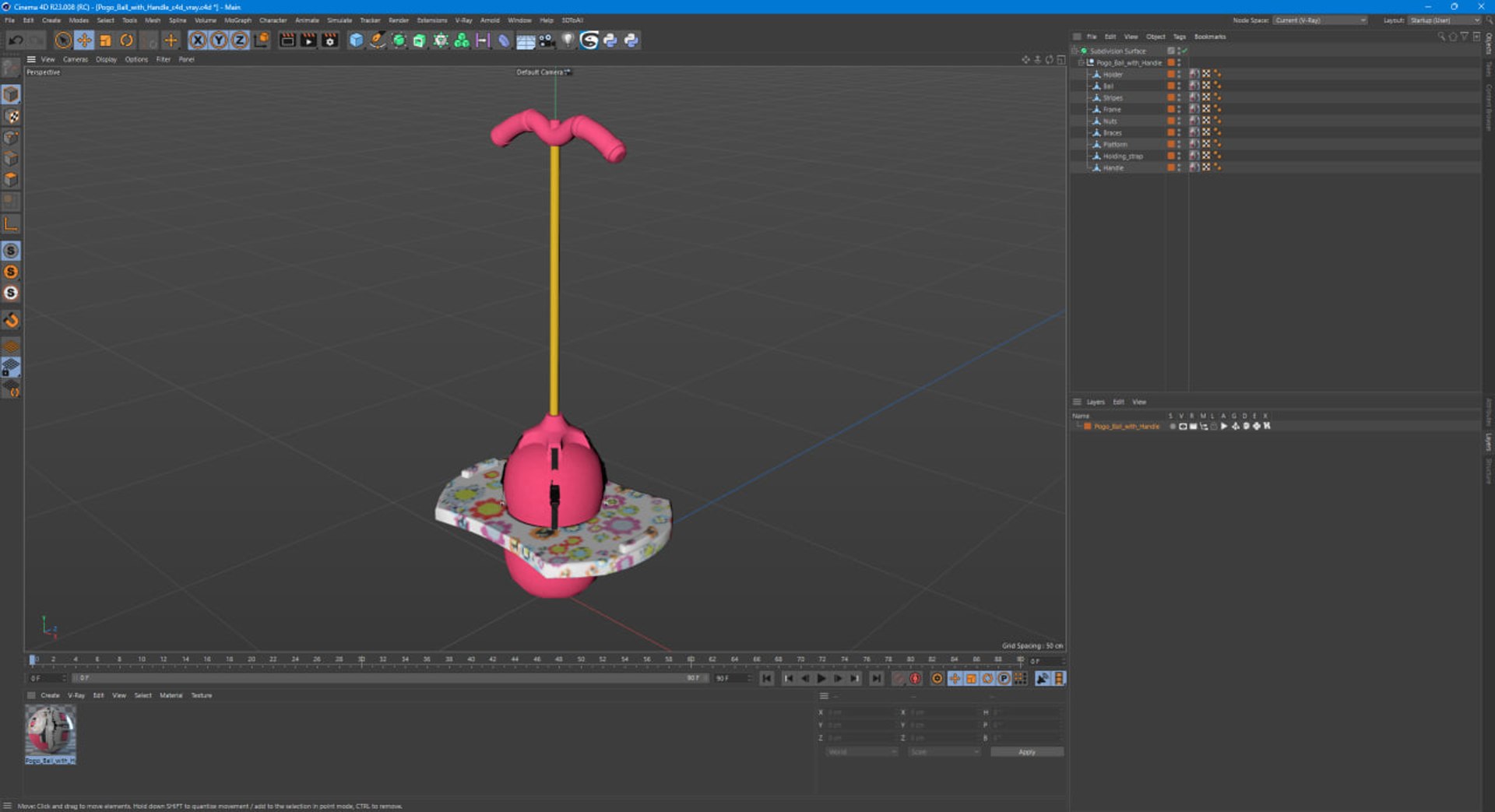Open Render to Picture Viewer clapperboard icon

tap(308, 40)
